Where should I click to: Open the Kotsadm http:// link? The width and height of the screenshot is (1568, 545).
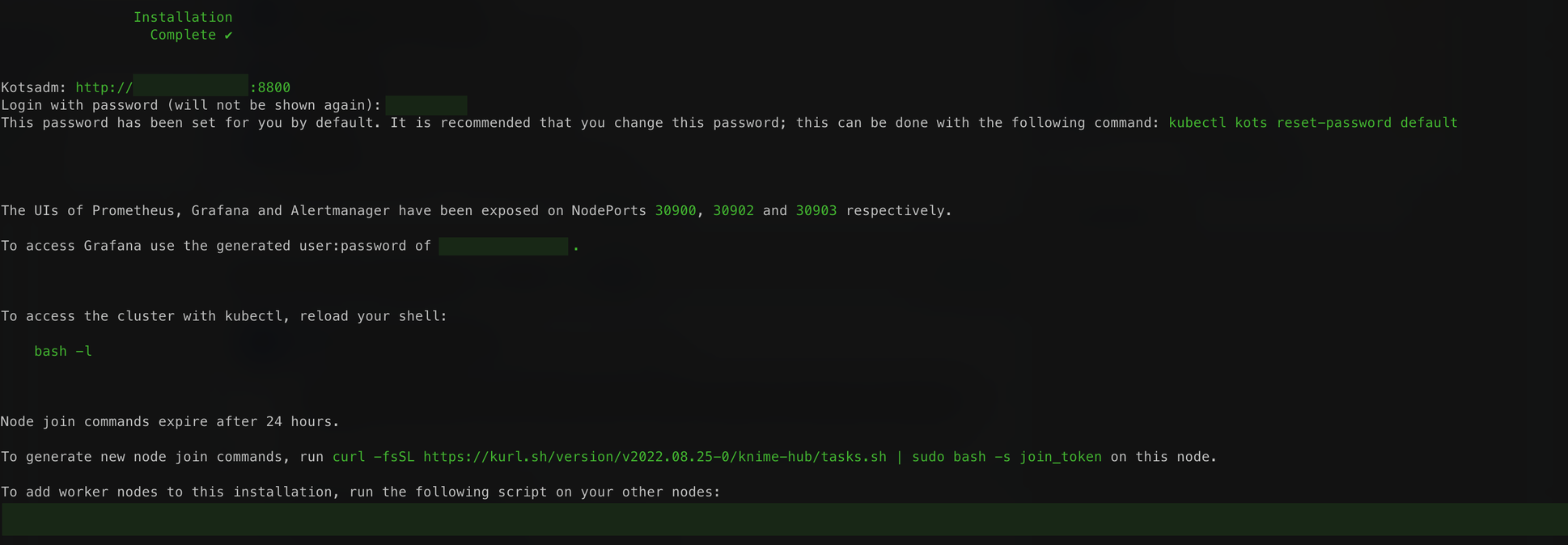[x=104, y=87]
